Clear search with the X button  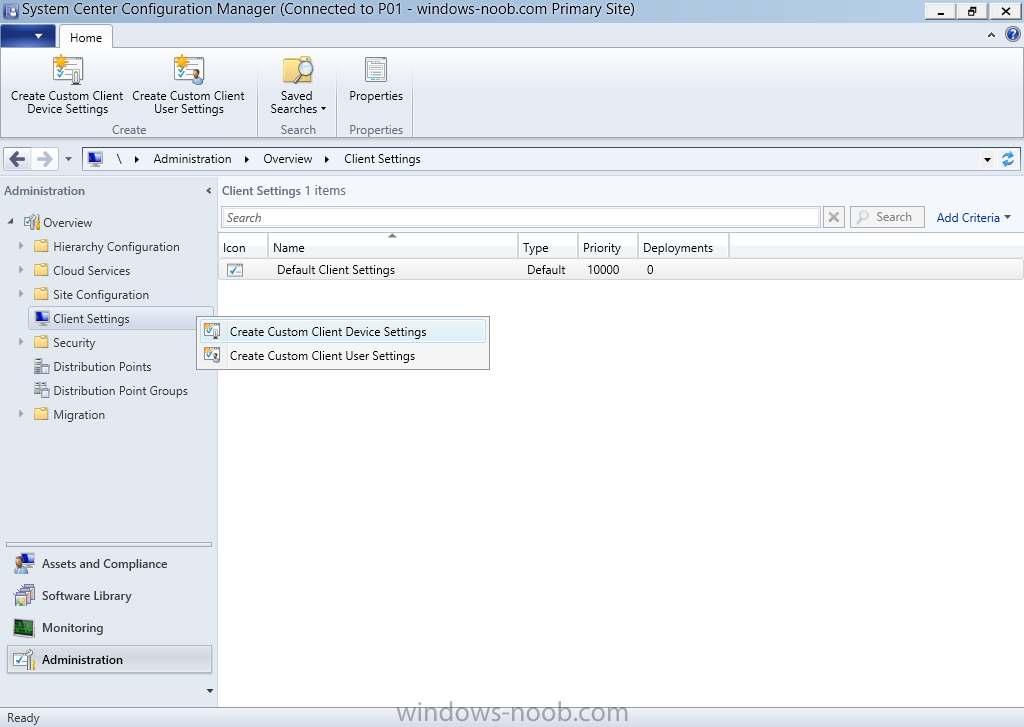click(x=834, y=217)
